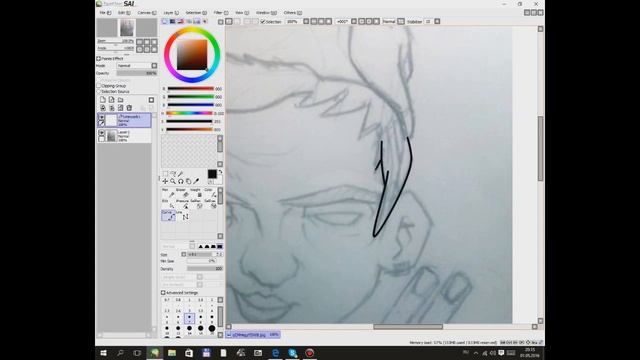The width and height of the screenshot is (640, 360).
Task: Swap foreground and background colors arrow
Action: pyautogui.click(x=220, y=172)
